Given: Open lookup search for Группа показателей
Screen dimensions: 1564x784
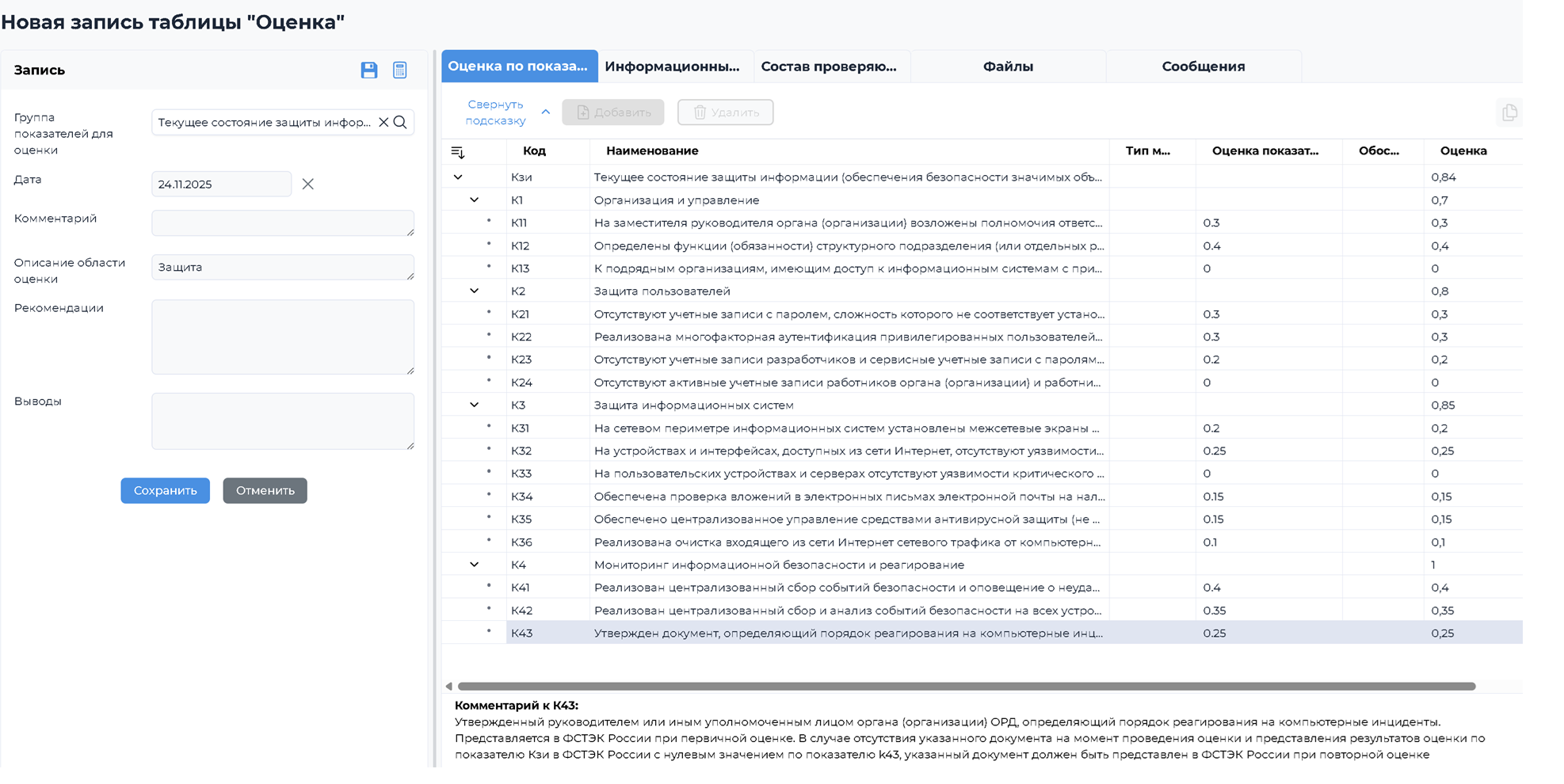Looking at the screenshot, I should point(401,122).
